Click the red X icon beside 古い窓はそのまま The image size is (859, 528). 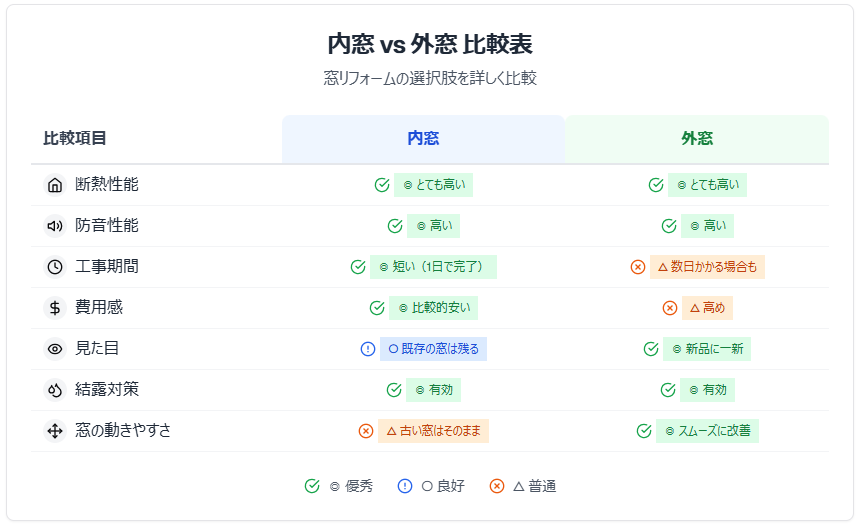coord(366,431)
